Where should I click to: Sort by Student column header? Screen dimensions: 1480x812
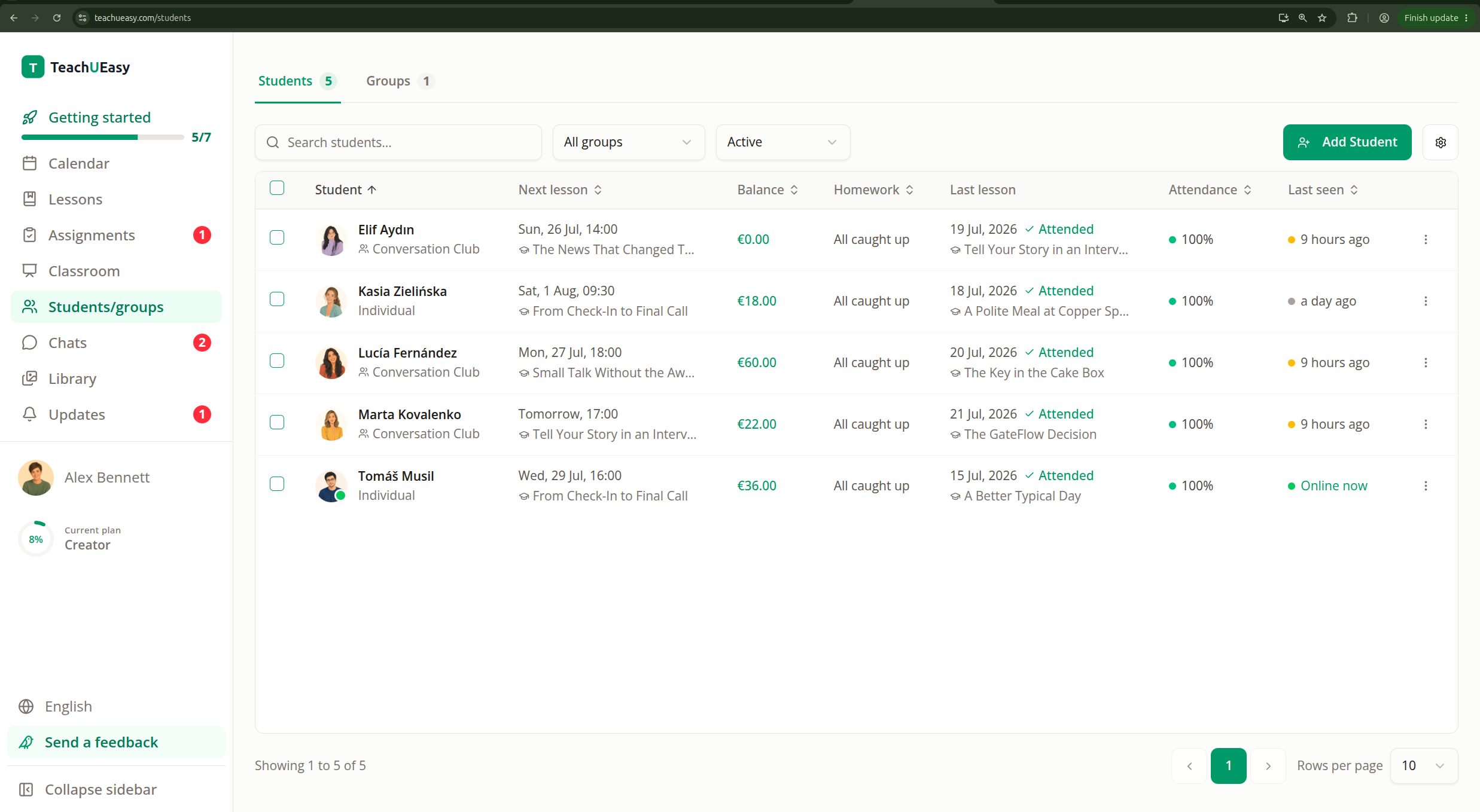pyautogui.click(x=346, y=190)
